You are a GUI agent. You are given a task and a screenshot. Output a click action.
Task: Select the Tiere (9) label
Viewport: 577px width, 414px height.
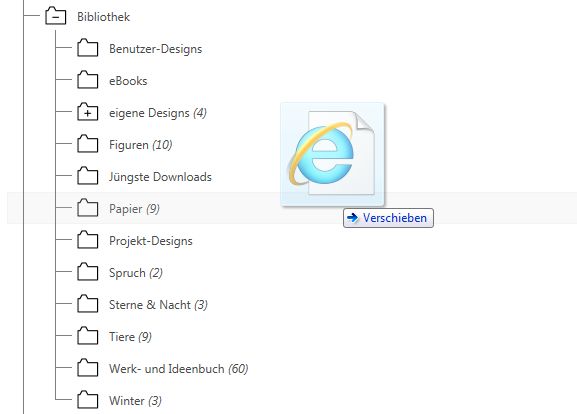[x=130, y=337]
